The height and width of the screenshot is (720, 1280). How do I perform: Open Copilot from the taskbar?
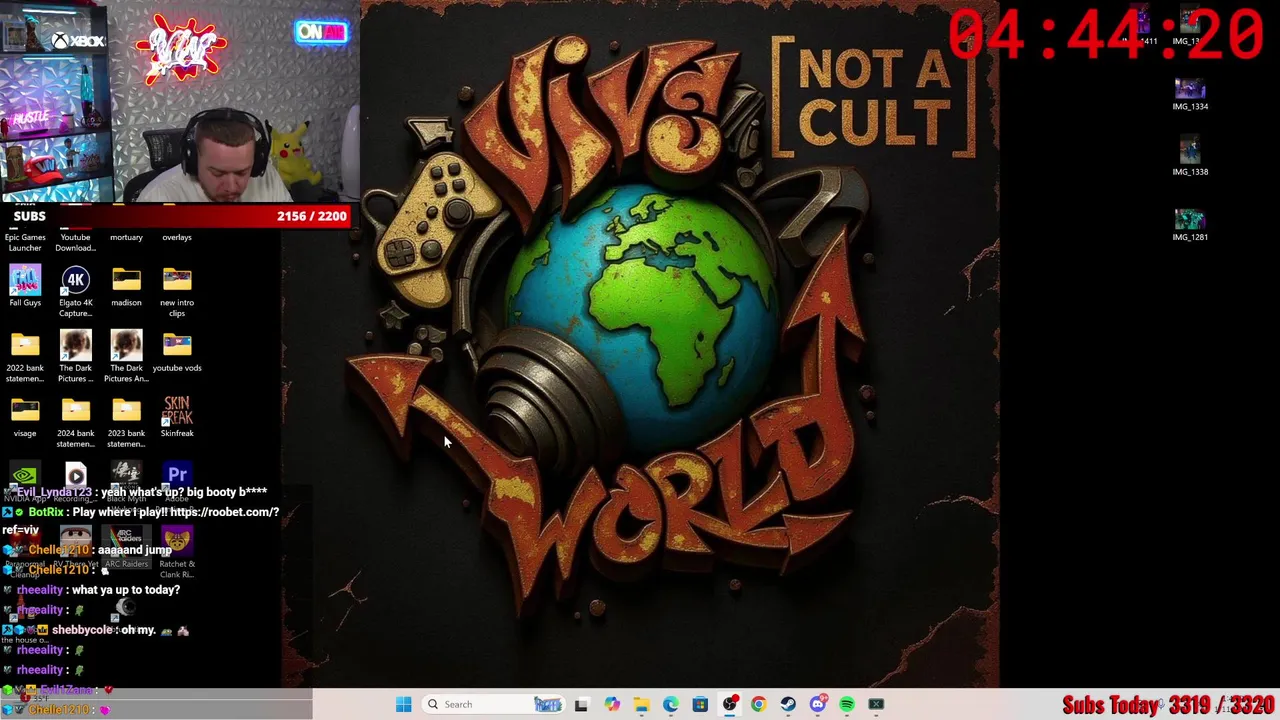[x=611, y=704]
